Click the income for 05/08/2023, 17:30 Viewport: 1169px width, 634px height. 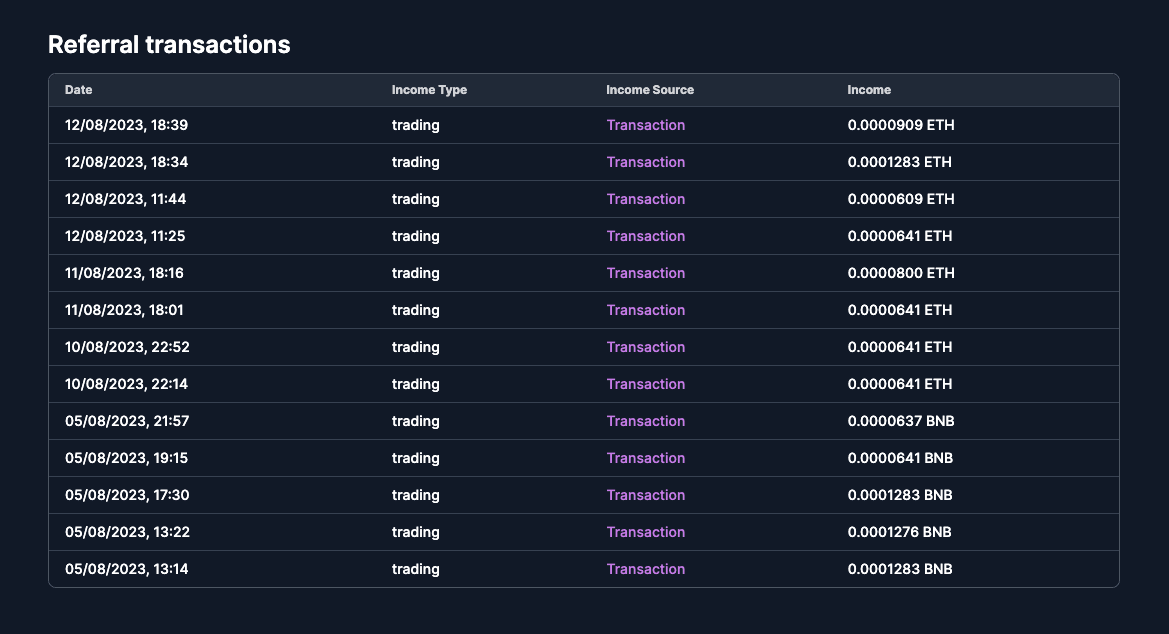tap(901, 495)
